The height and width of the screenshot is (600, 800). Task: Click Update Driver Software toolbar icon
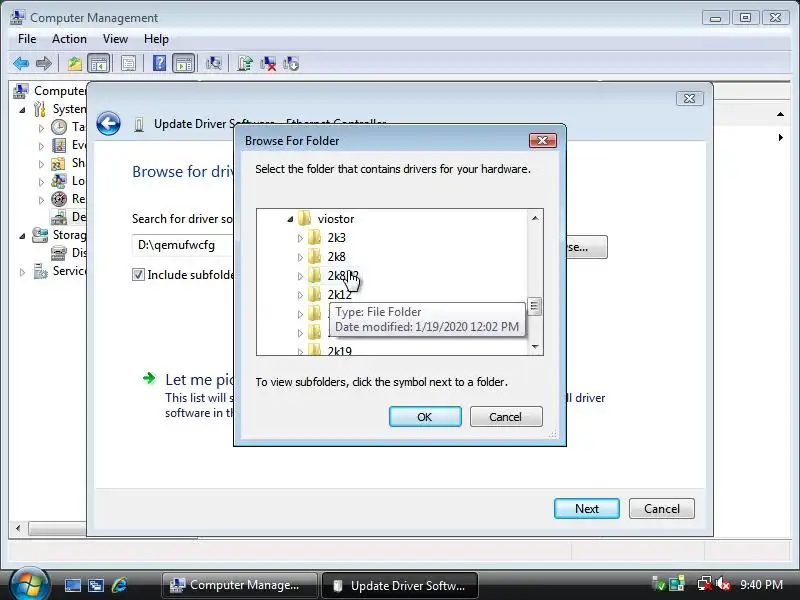pos(244,64)
